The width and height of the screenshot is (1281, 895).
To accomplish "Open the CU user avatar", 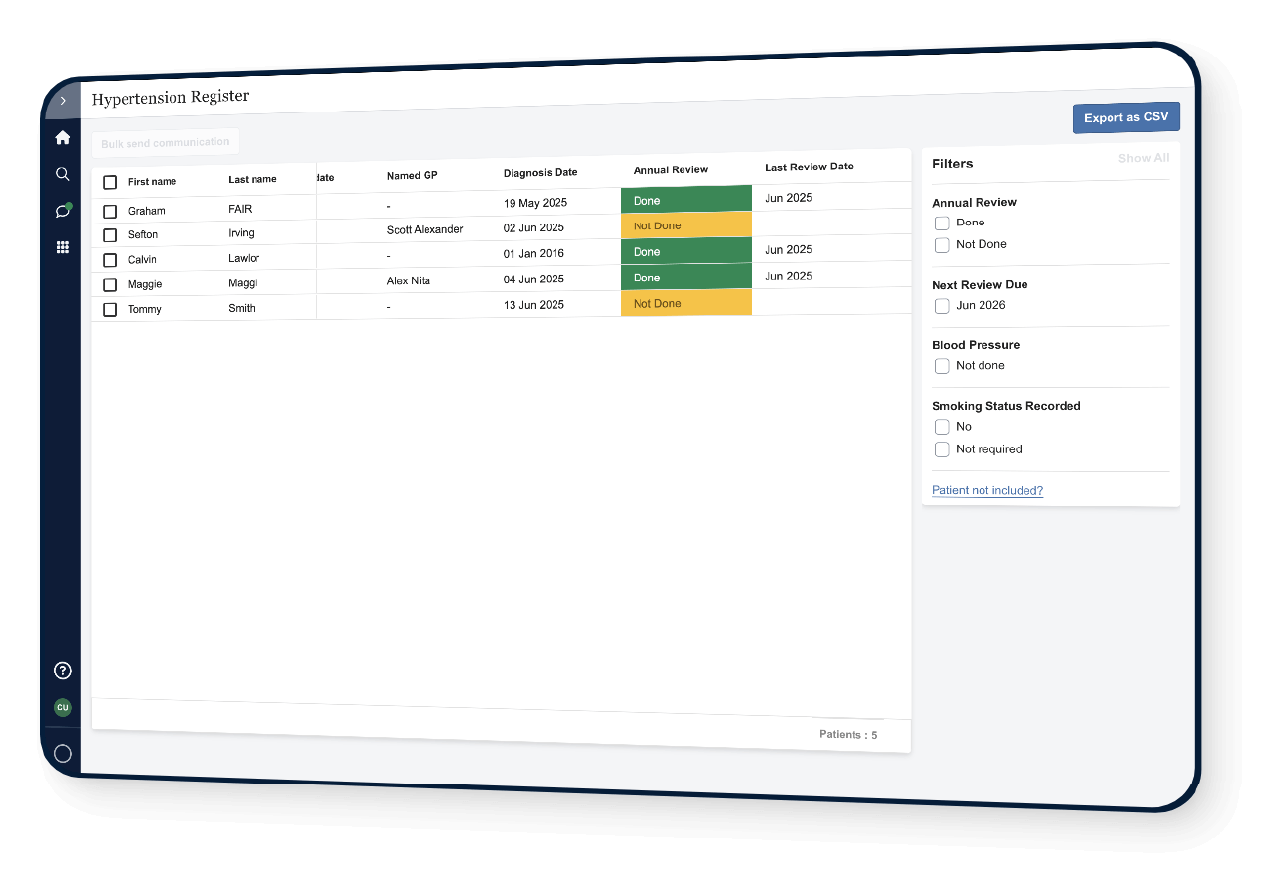I will click(63, 707).
